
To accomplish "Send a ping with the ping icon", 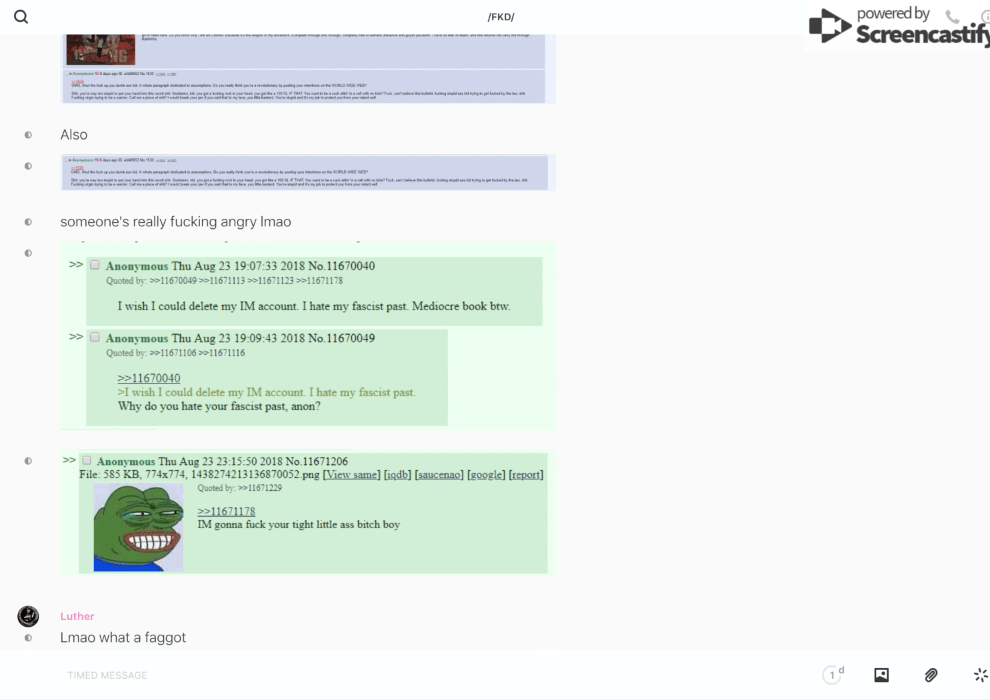I will [980, 675].
